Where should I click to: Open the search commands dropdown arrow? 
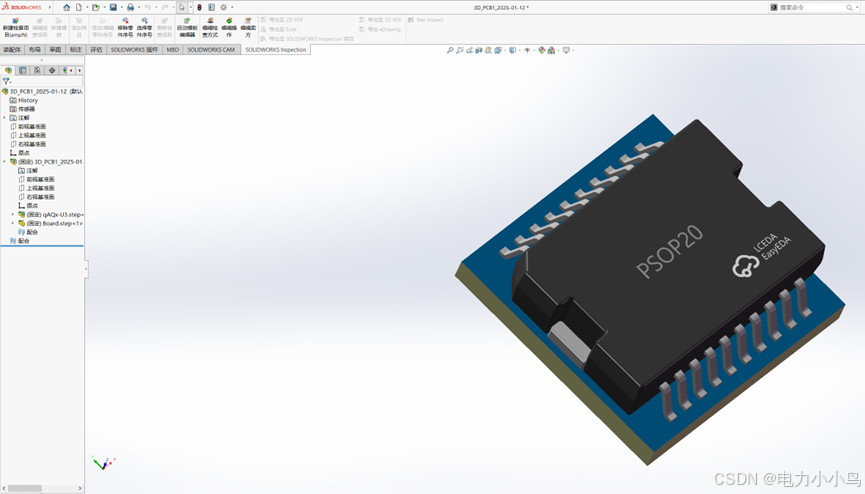(857, 7)
